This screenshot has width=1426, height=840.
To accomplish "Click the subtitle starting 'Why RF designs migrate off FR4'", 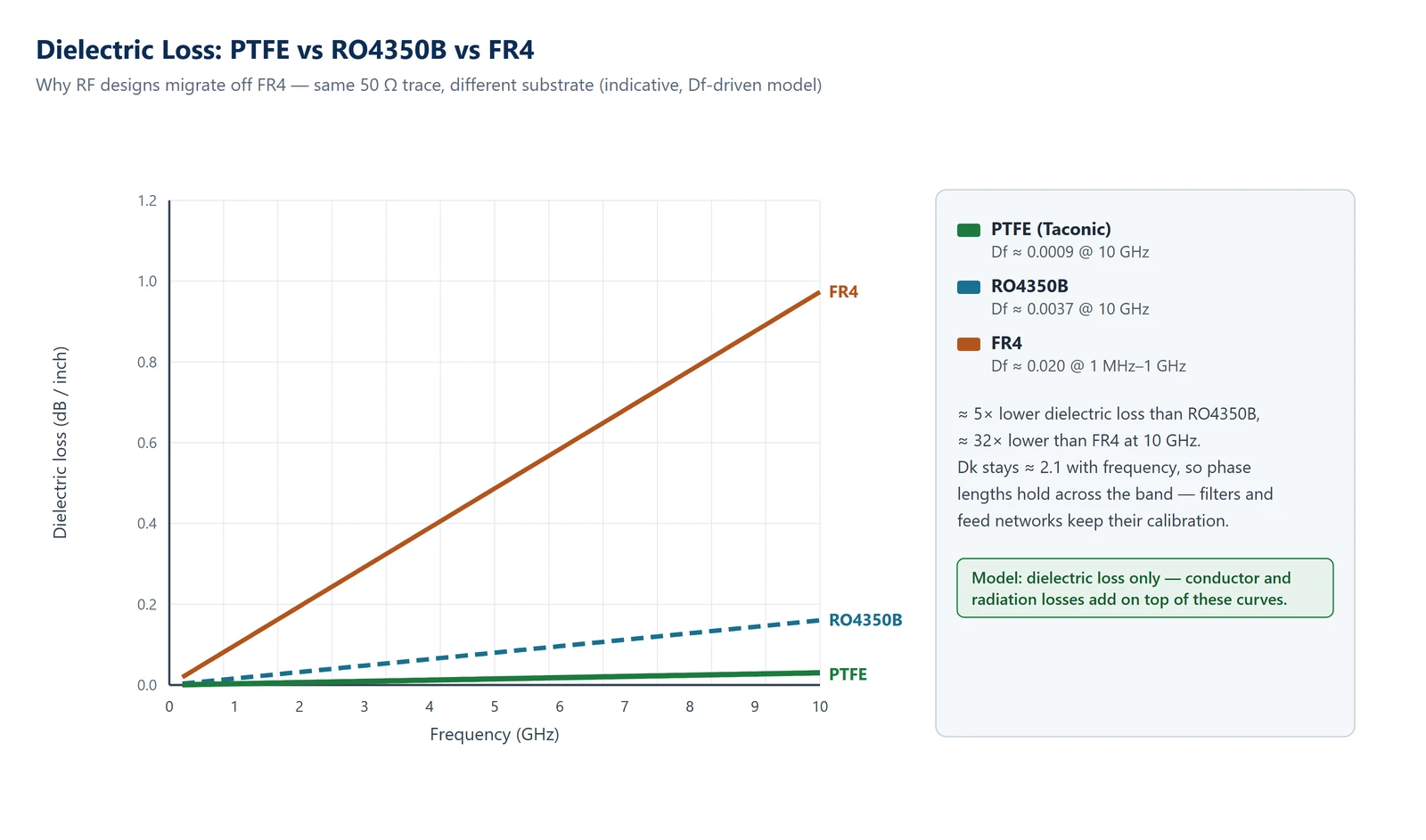I will (x=429, y=85).
